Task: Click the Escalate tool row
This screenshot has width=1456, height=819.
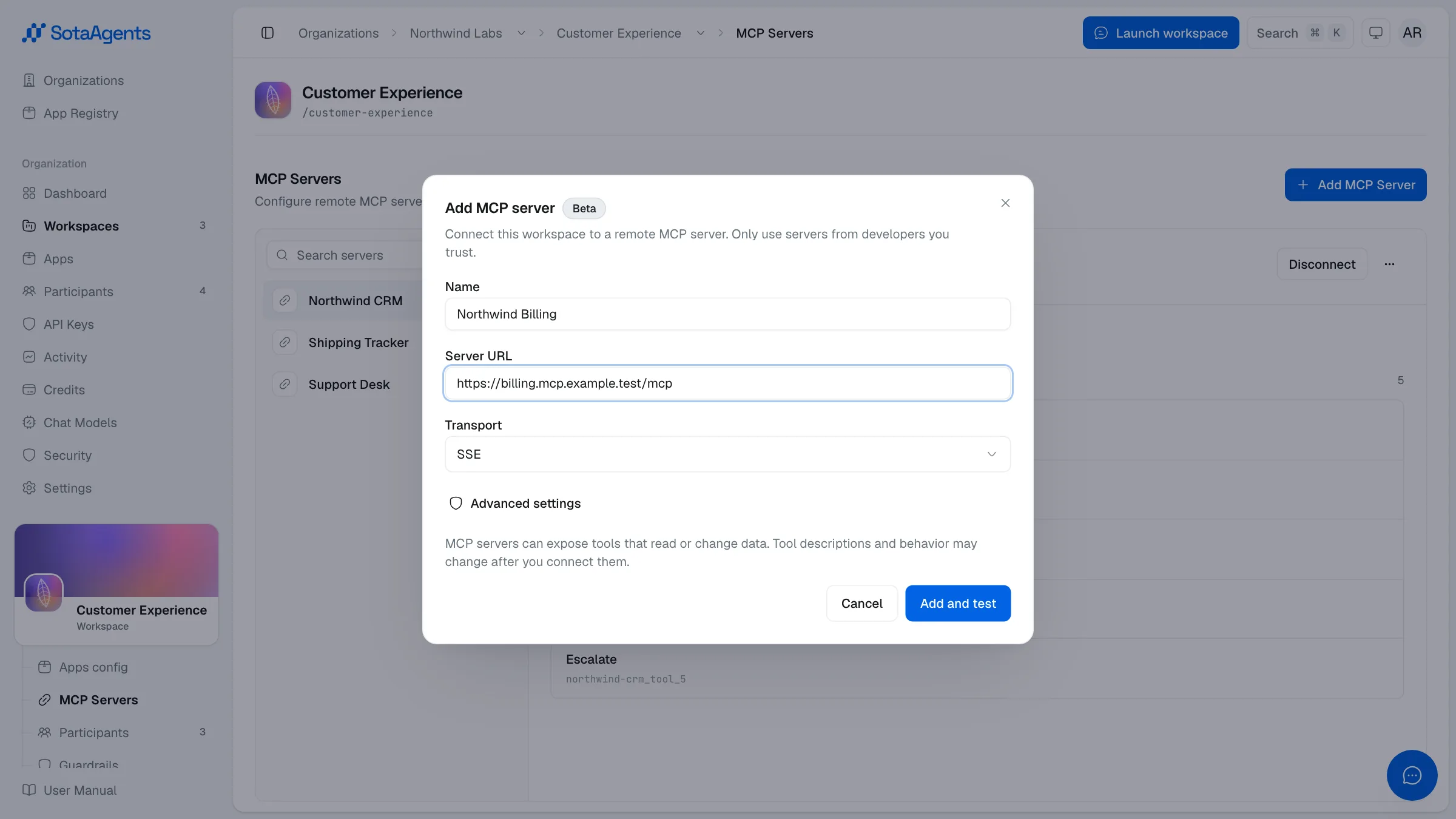Action: (x=977, y=667)
